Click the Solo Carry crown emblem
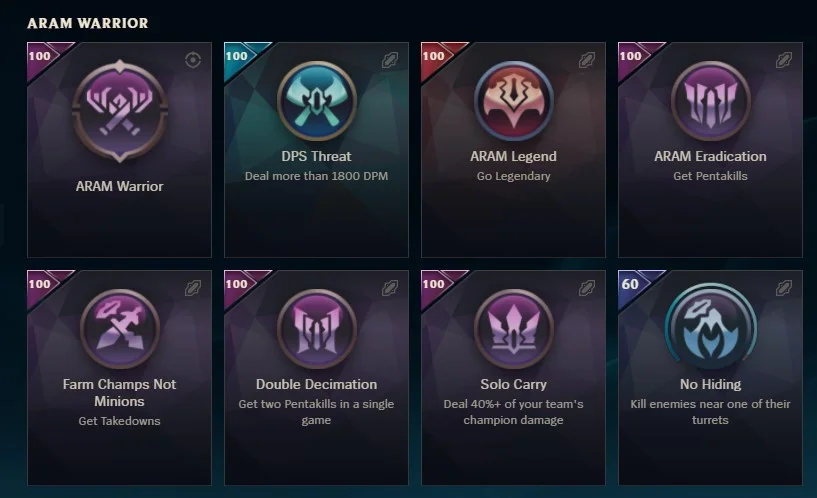817x498 pixels. (513, 329)
